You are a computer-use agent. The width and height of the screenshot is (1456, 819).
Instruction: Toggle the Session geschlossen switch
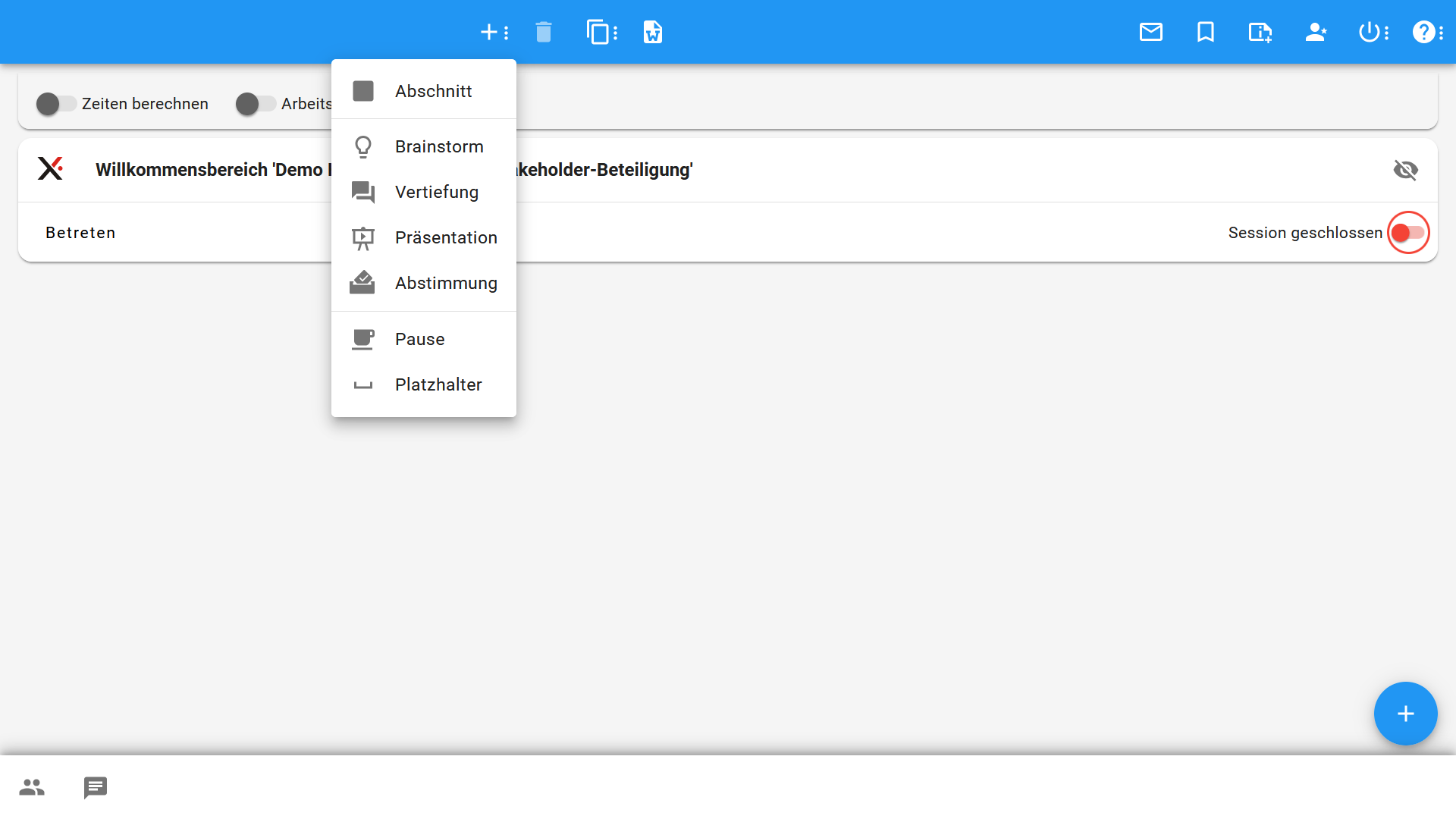point(1408,232)
